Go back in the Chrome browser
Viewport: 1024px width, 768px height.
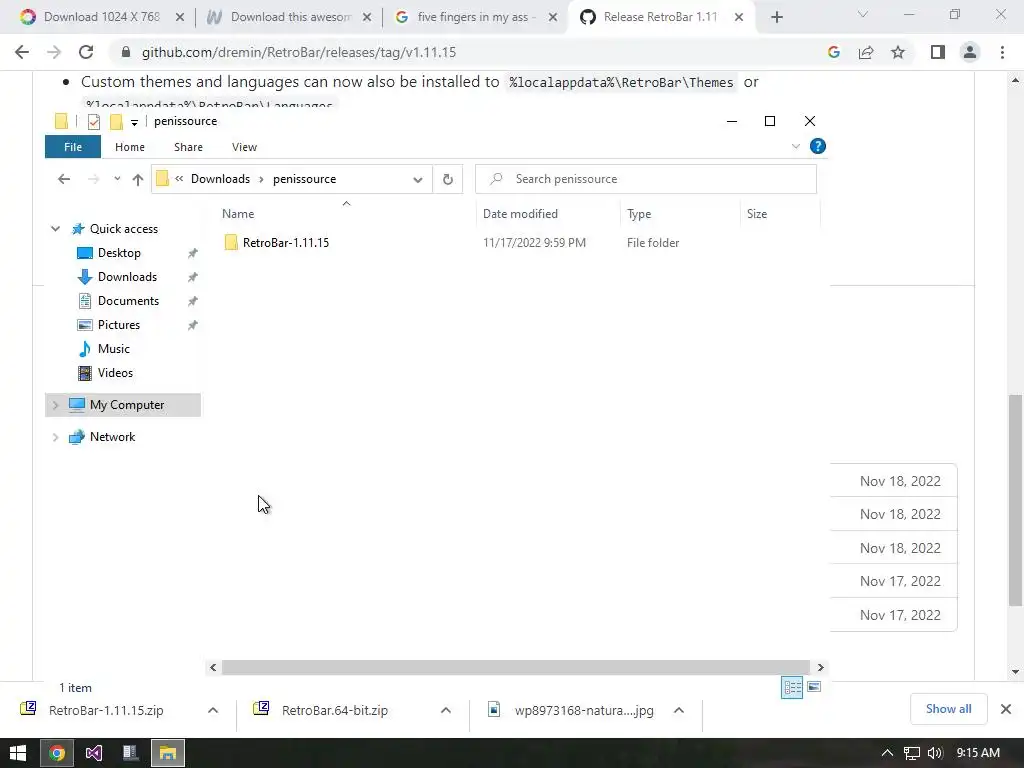point(22,52)
